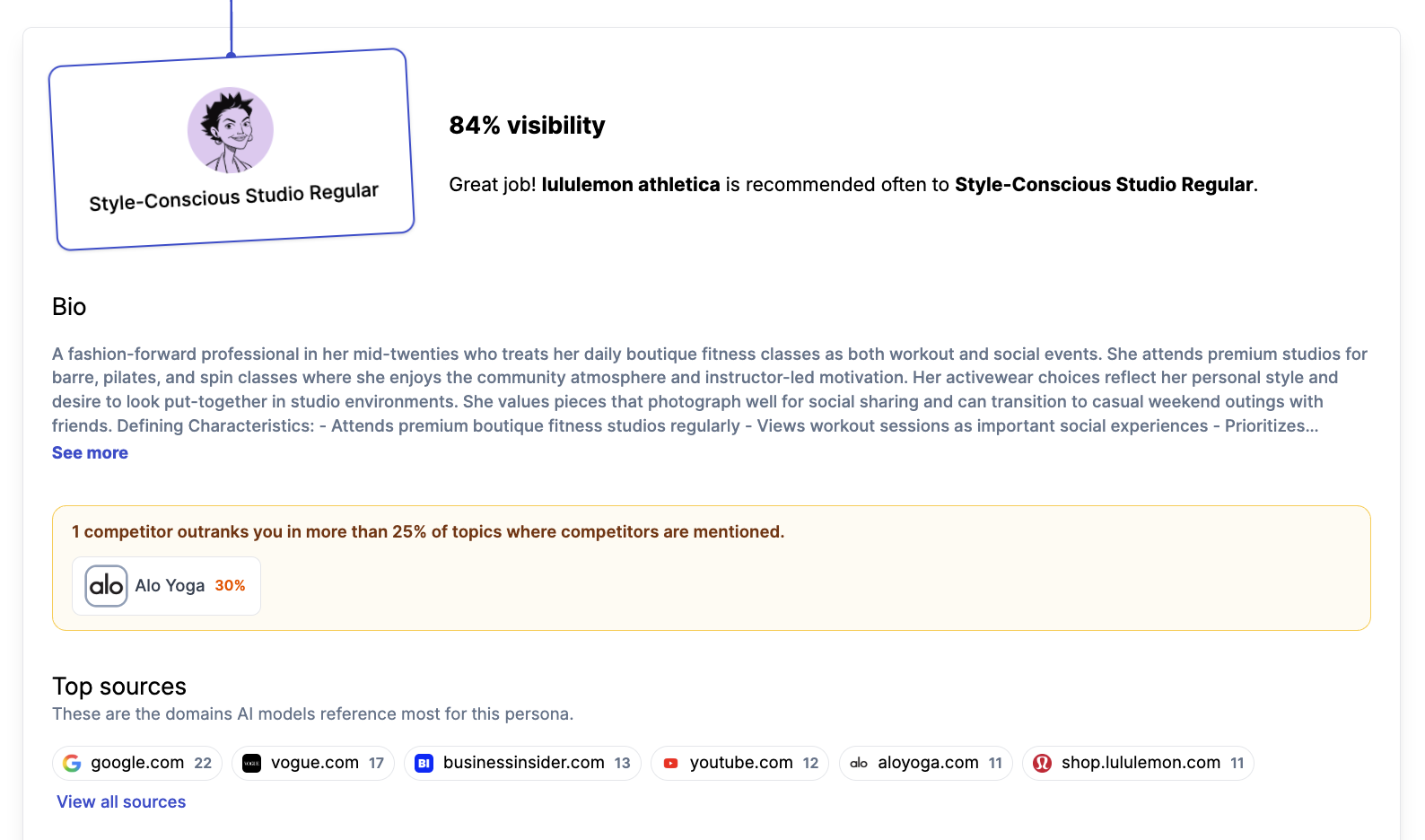Open the youtube.com source chip

tap(739, 764)
